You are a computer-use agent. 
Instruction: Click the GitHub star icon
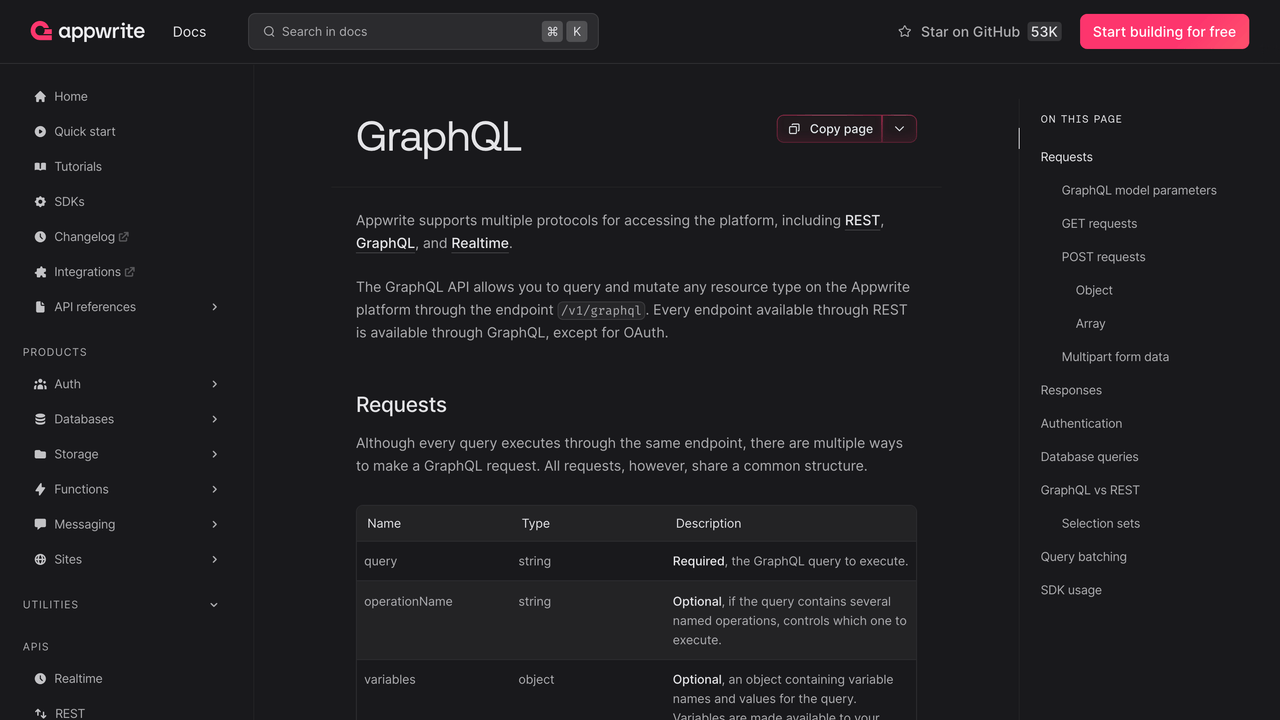pos(904,32)
